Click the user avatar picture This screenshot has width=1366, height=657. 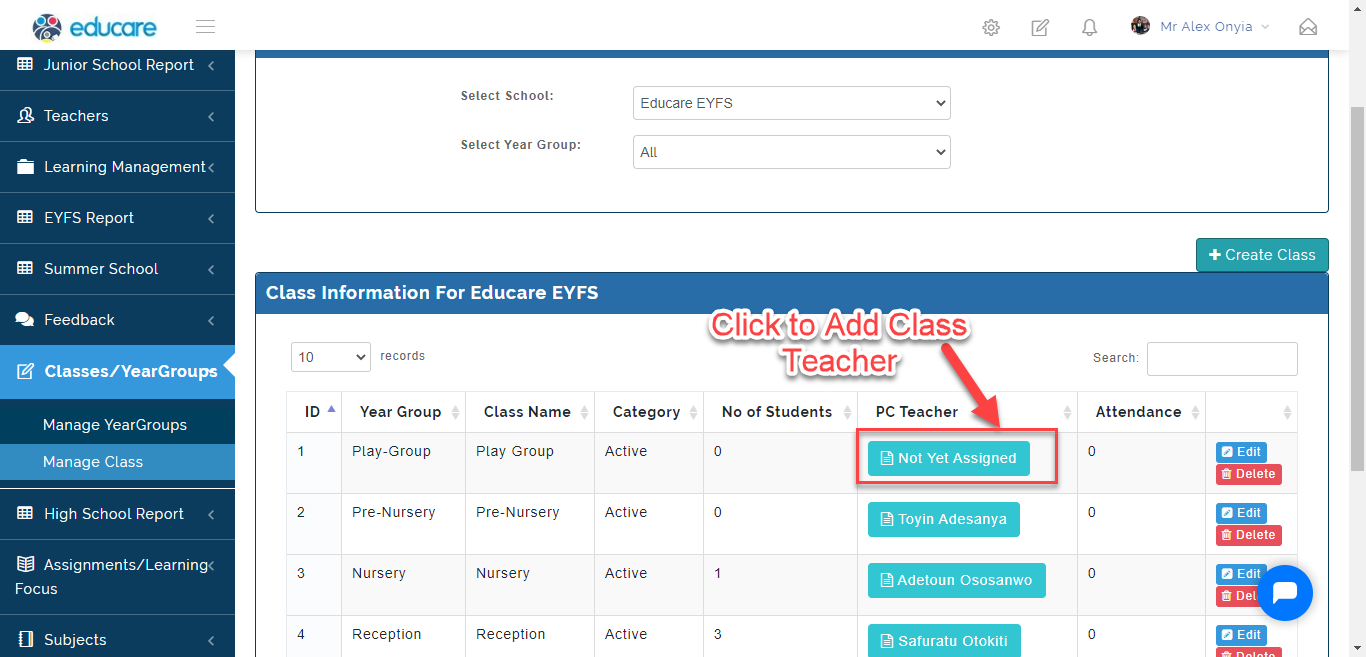tap(1140, 26)
